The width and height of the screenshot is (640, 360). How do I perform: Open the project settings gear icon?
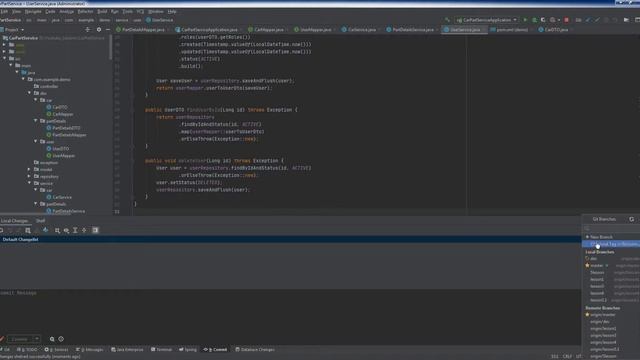pos(99,29)
